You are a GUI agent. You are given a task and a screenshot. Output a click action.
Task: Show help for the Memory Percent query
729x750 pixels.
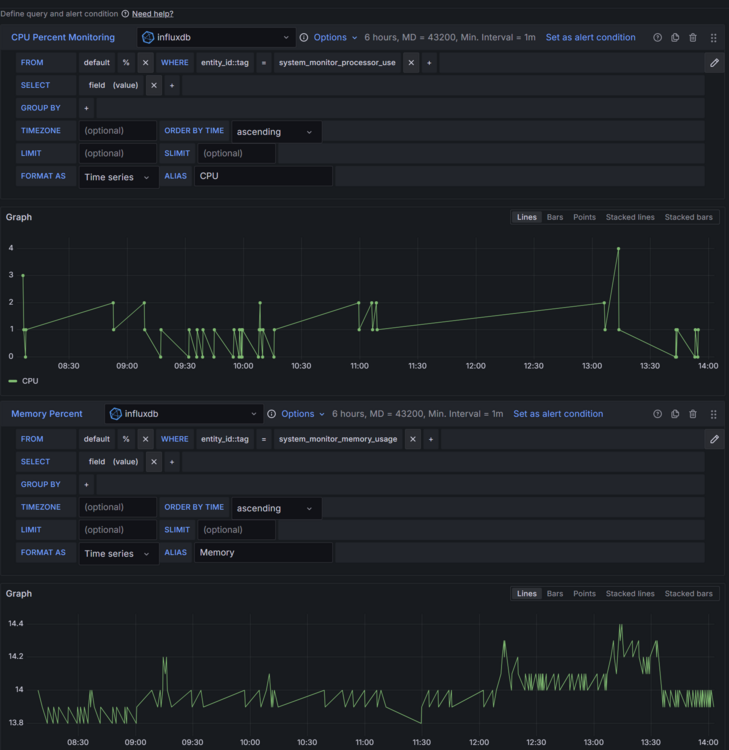coord(657,414)
